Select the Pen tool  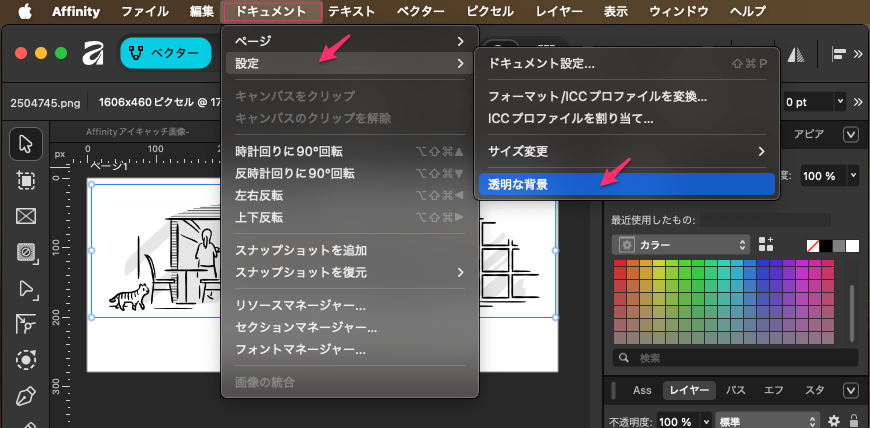tap(26, 396)
